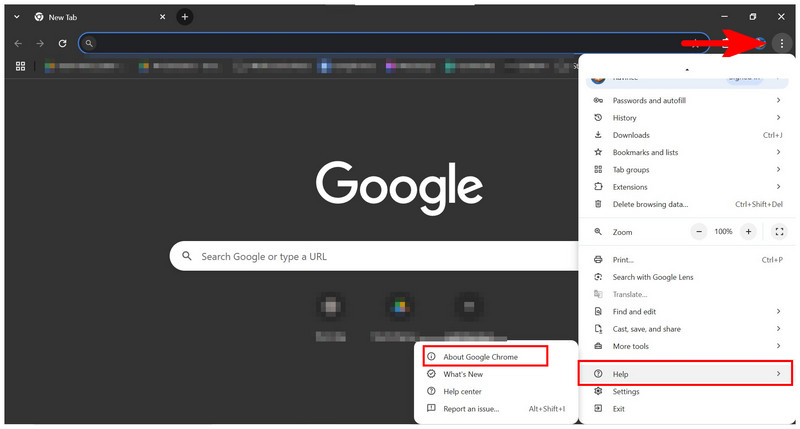800x429 pixels.
Task: Click the back navigation arrow
Action: tap(19, 43)
